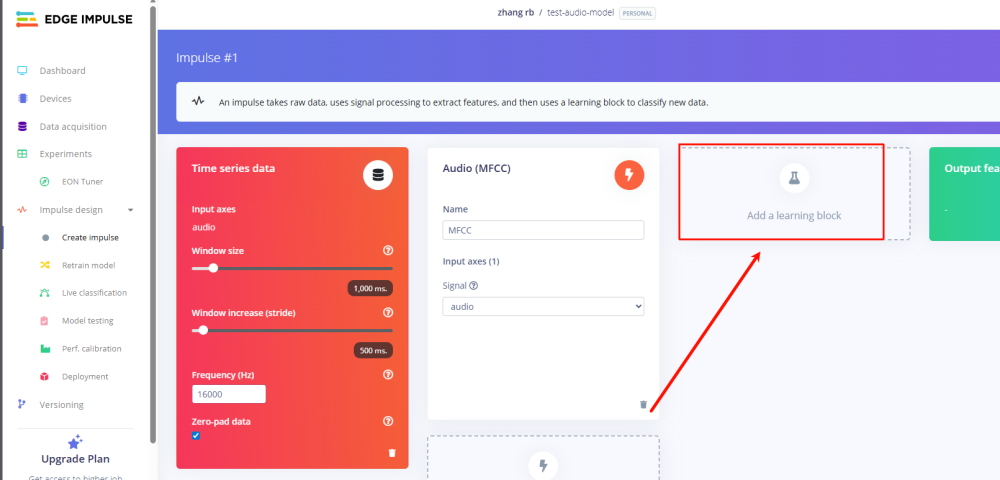The height and width of the screenshot is (480, 1000).
Task: Open the EON Tuner page
Action: click(x=84, y=182)
